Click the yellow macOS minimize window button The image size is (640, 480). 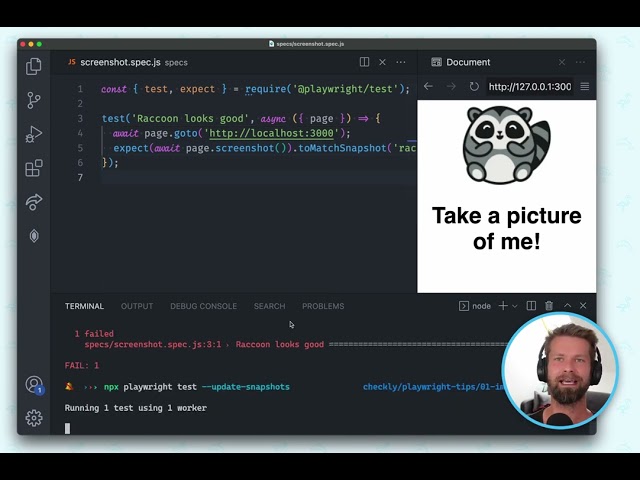tap(31, 44)
